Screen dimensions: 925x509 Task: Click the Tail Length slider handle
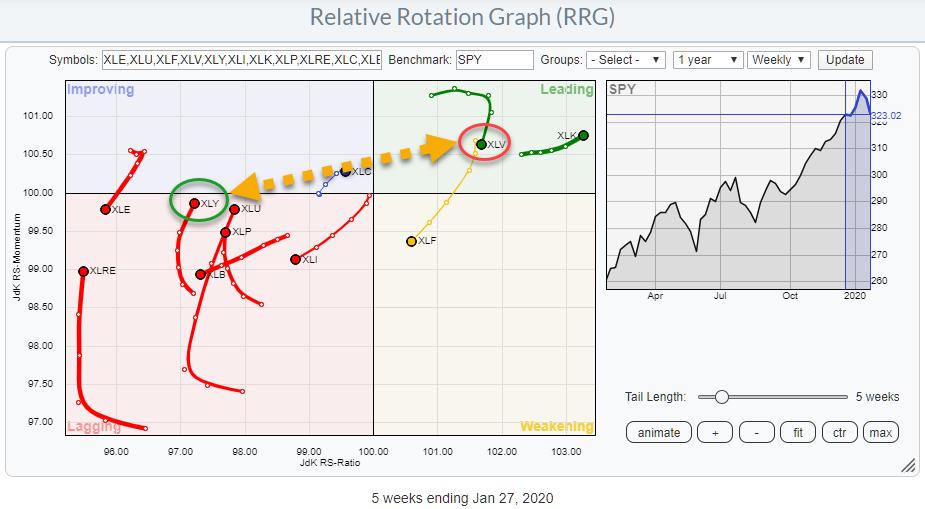point(722,397)
